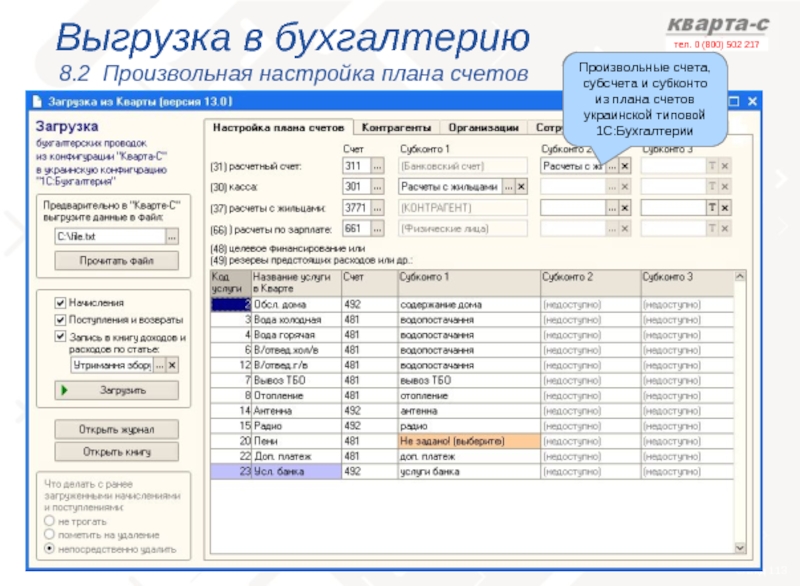Image resolution: width=800 pixels, height=586 pixels.
Task: Maximize the Загрузка из Кварты window
Action: pyautogui.click(x=734, y=101)
